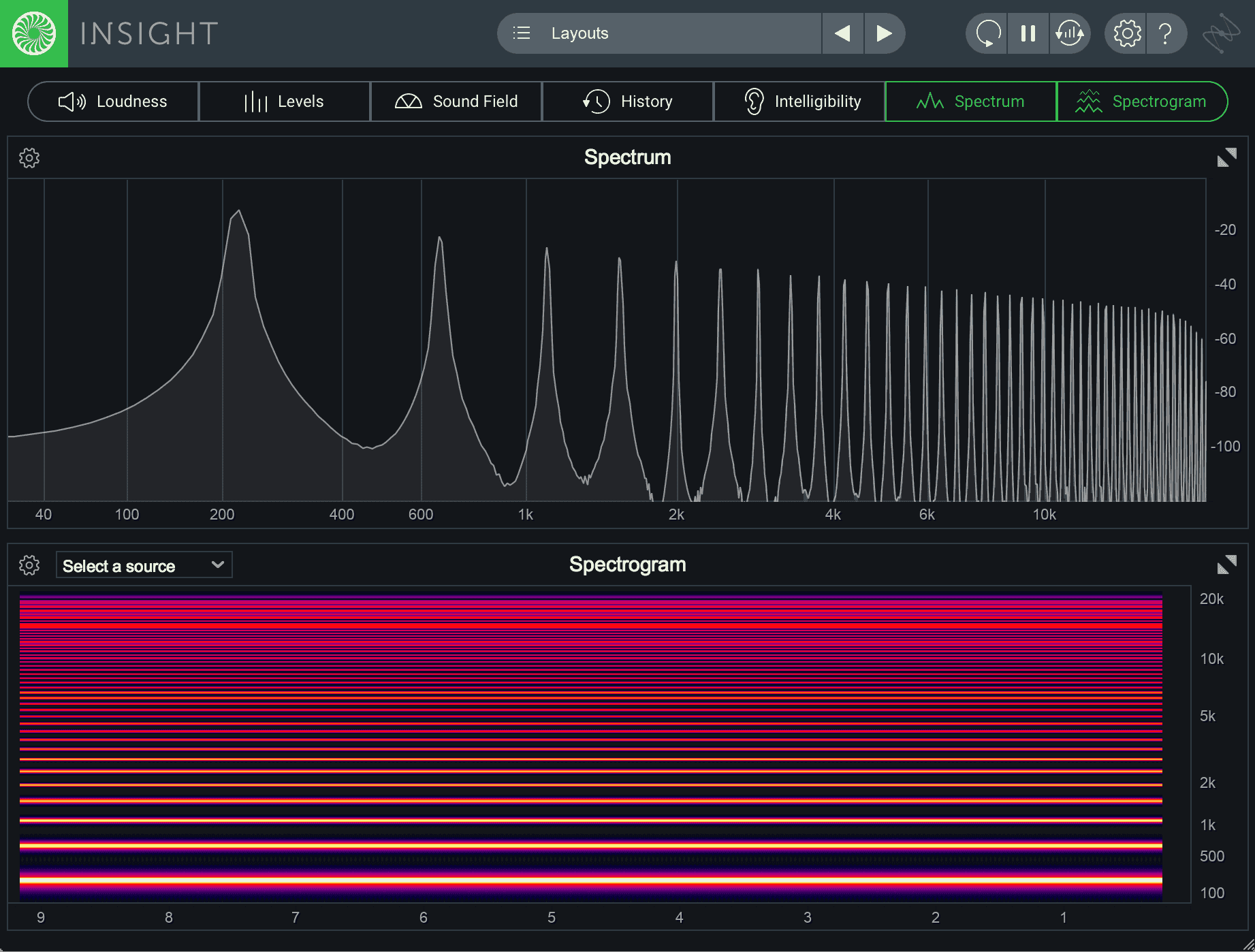Click the -60 dB scale label
The image size is (1255, 952).
[1225, 338]
